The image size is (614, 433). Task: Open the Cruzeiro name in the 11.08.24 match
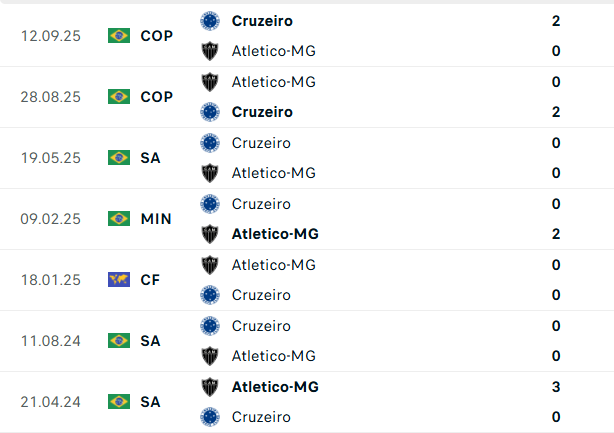click(x=261, y=326)
